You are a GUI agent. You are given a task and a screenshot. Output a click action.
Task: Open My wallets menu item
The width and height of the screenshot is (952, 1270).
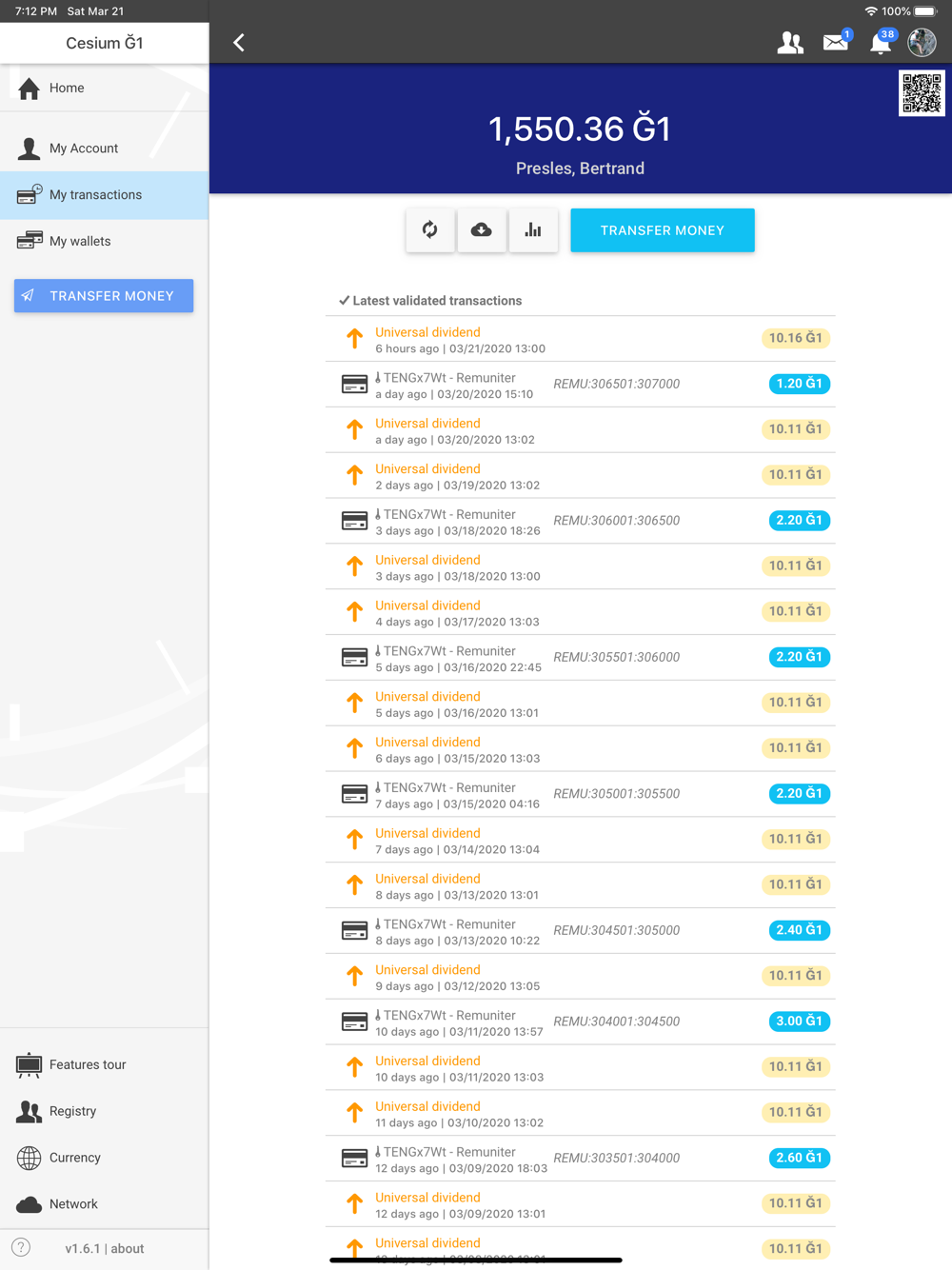tap(105, 242)
